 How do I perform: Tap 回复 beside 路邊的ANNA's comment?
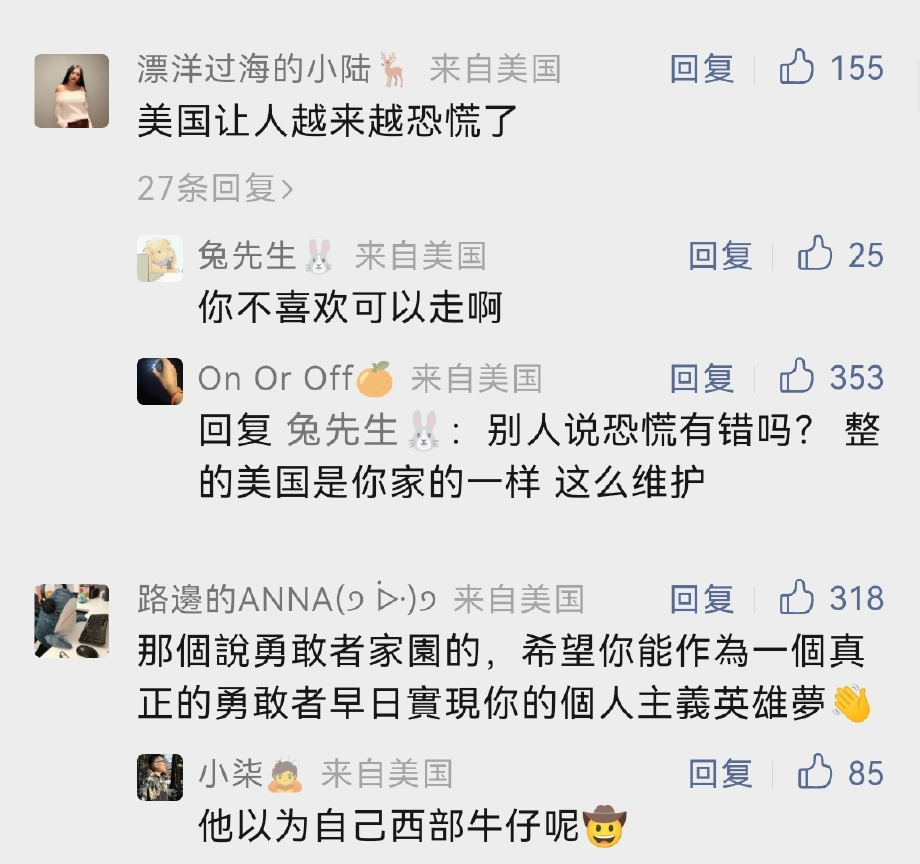click(x=702, y=598)
